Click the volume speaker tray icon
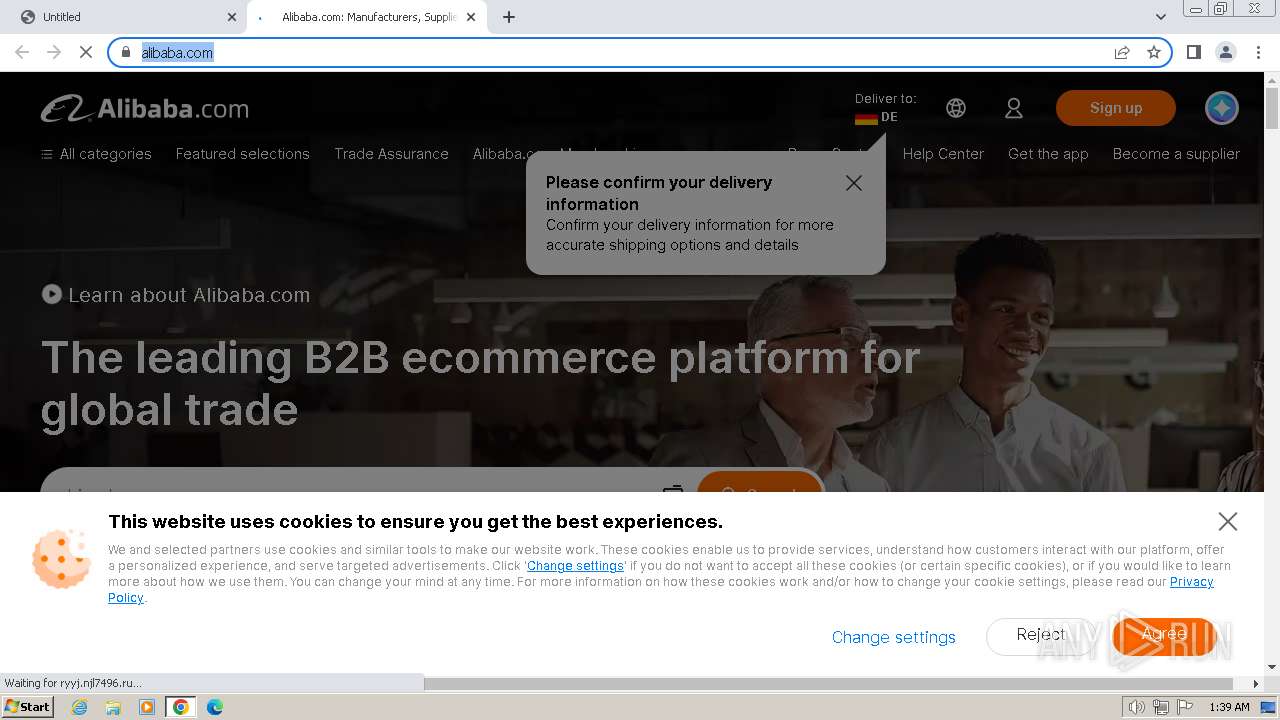This screenshot has width=1280, height=720. (1137, 707)
